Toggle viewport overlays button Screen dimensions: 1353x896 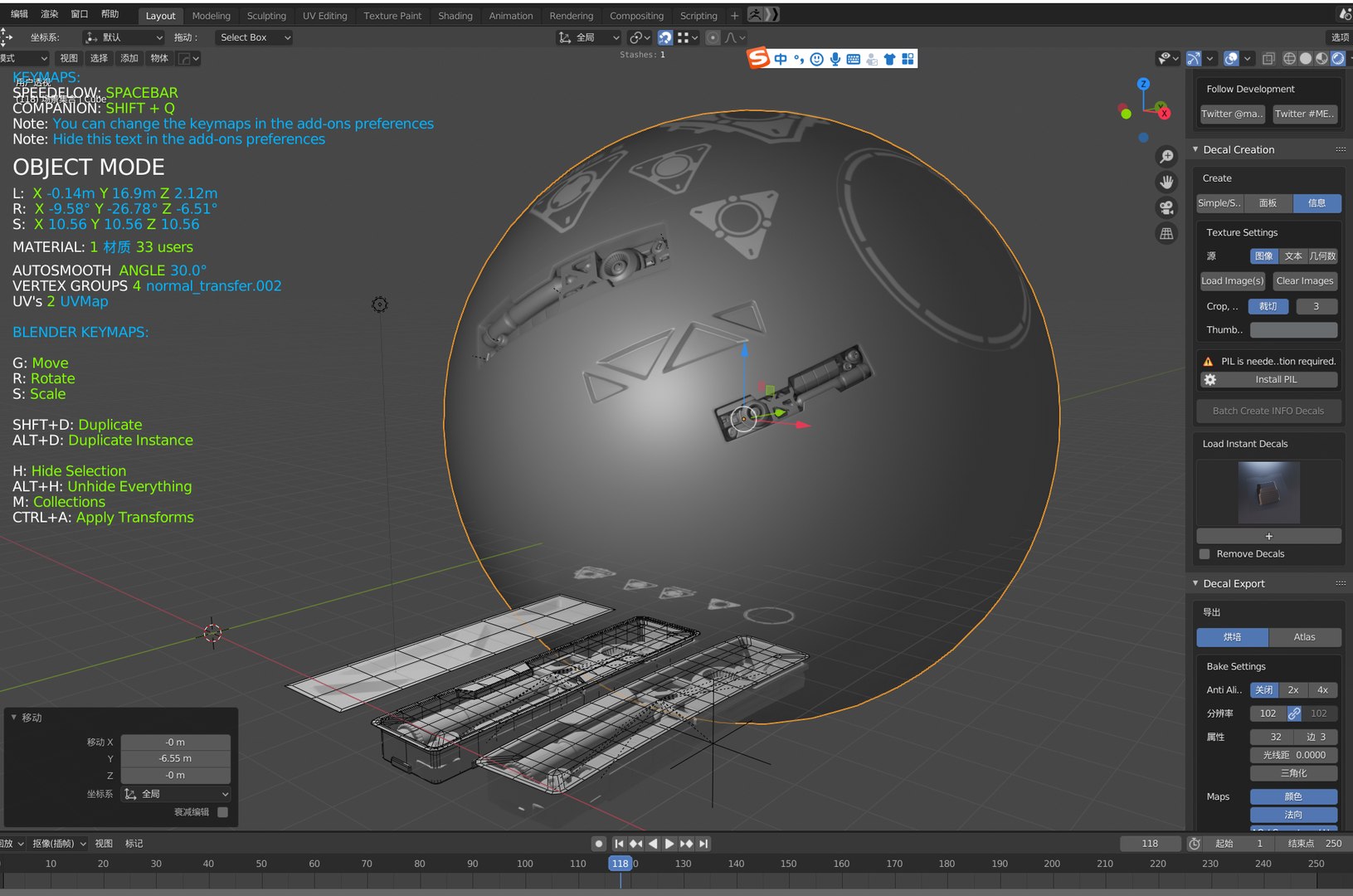[x=1231, y=59]
